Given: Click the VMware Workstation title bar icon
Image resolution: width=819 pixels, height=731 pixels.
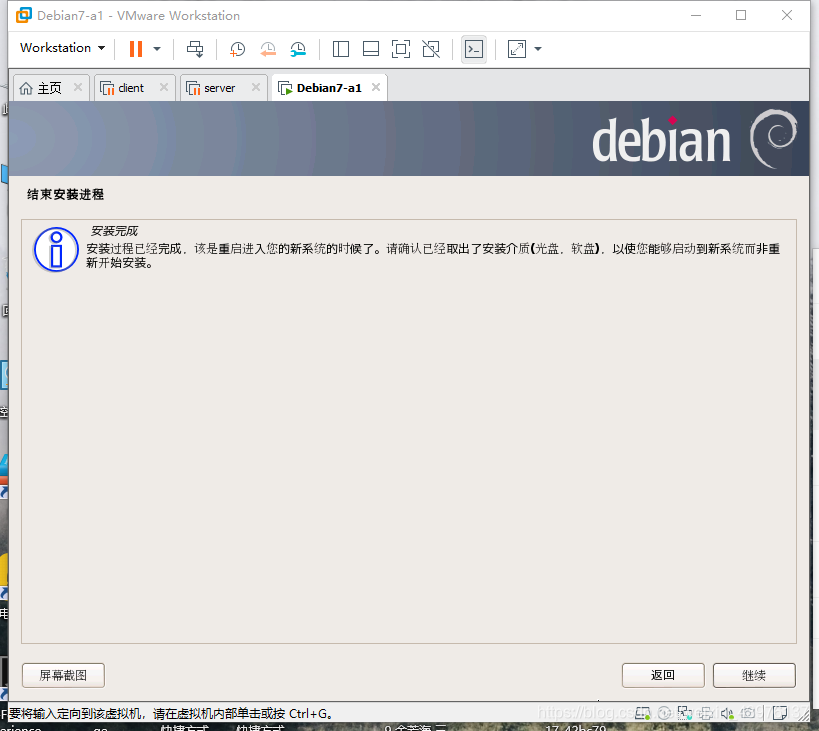Looking at the screenshot, I should [x=24, y=16].
